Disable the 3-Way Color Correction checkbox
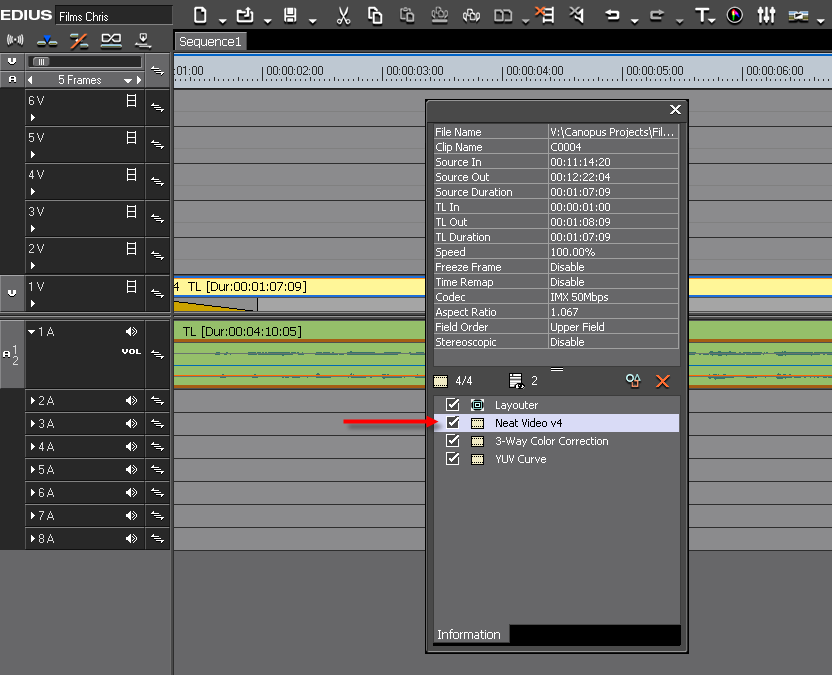The image size is (832, 675). tap(453, 441)
